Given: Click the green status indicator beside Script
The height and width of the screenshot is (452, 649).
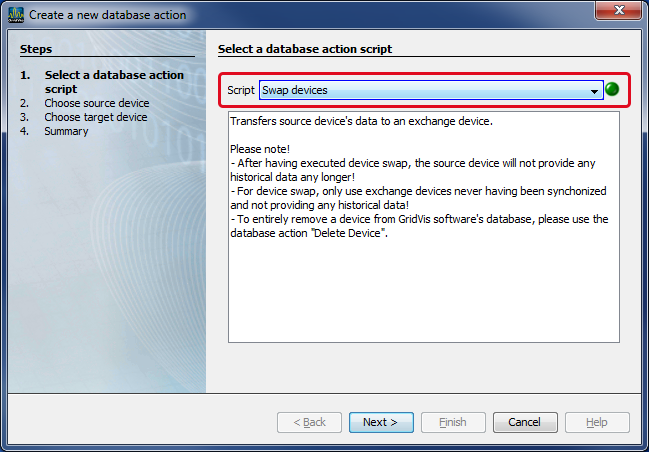Looking at the screenshot, I should [x=612, y=90].
